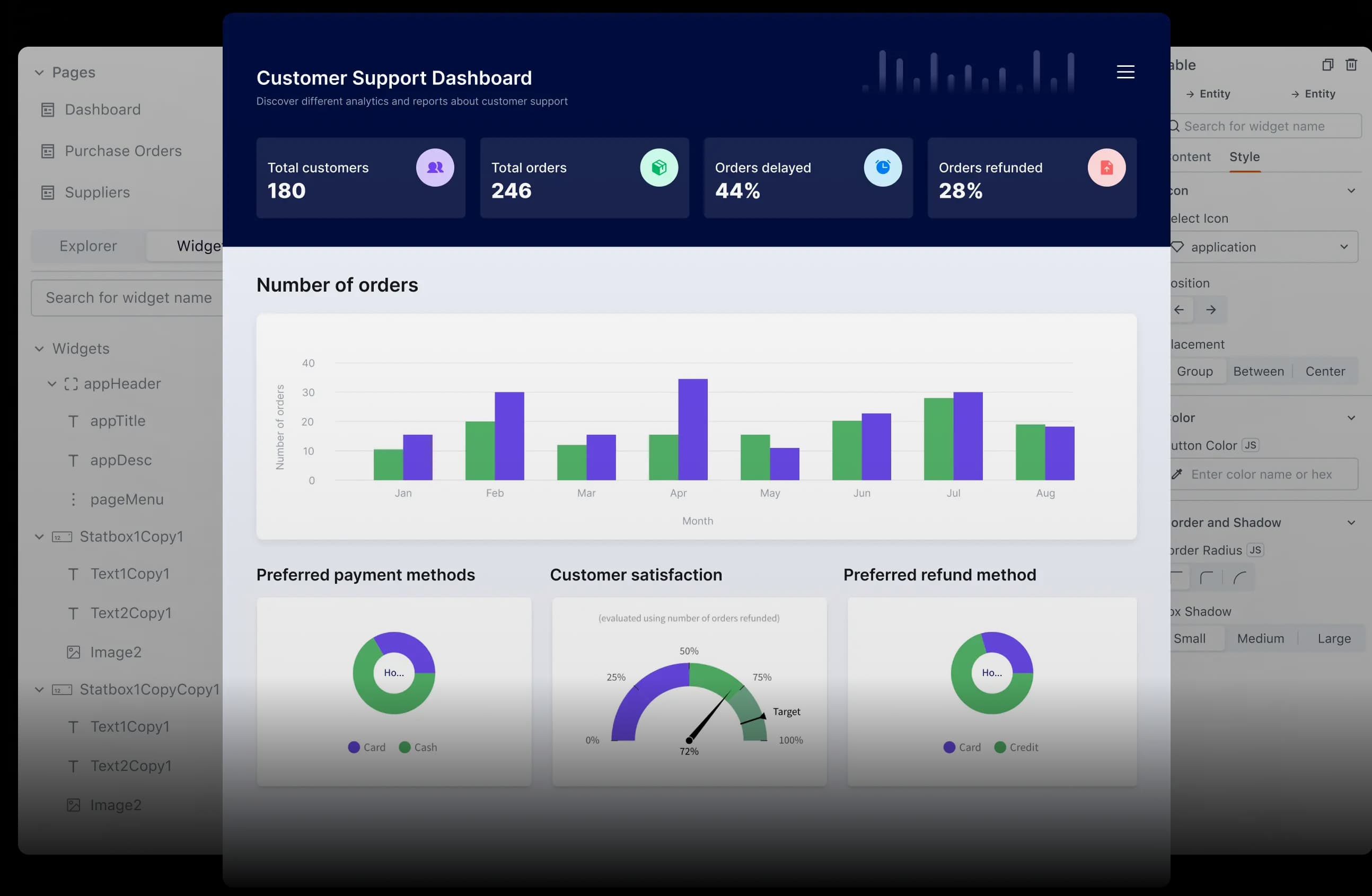The height and width of the screenshot is (896, 1372).
Task: Click the Total orders package icon
Action: click(658, 168)
